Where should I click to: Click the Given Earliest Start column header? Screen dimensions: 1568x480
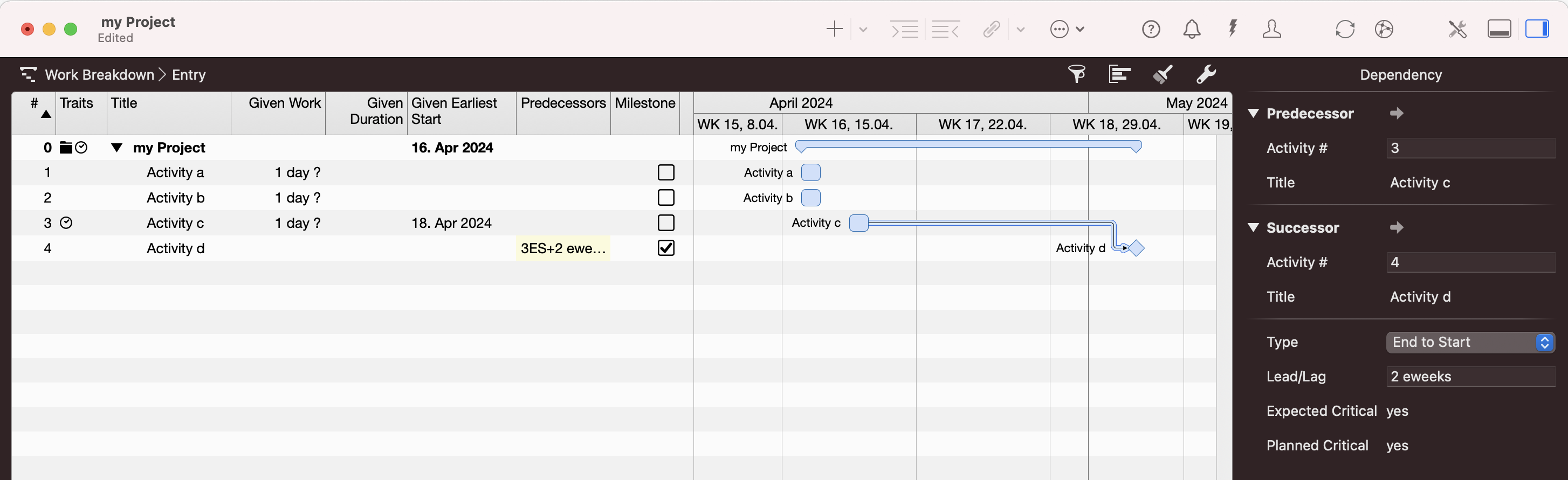tap(462, 113)
